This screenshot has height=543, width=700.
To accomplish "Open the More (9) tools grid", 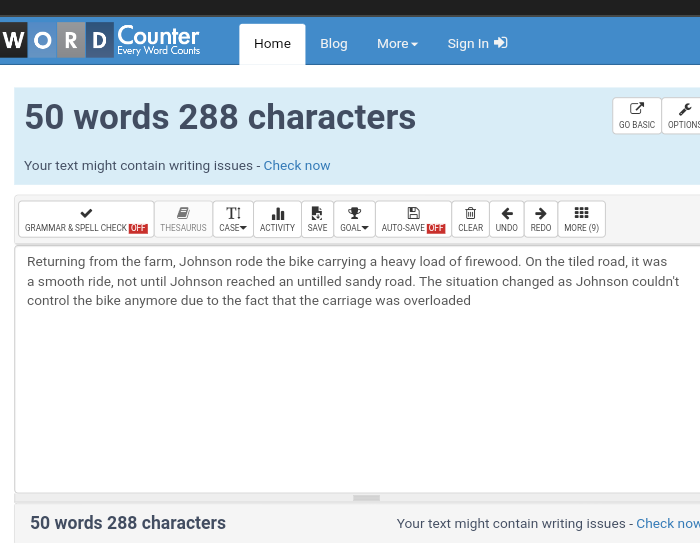I will [x=582, y=219].
